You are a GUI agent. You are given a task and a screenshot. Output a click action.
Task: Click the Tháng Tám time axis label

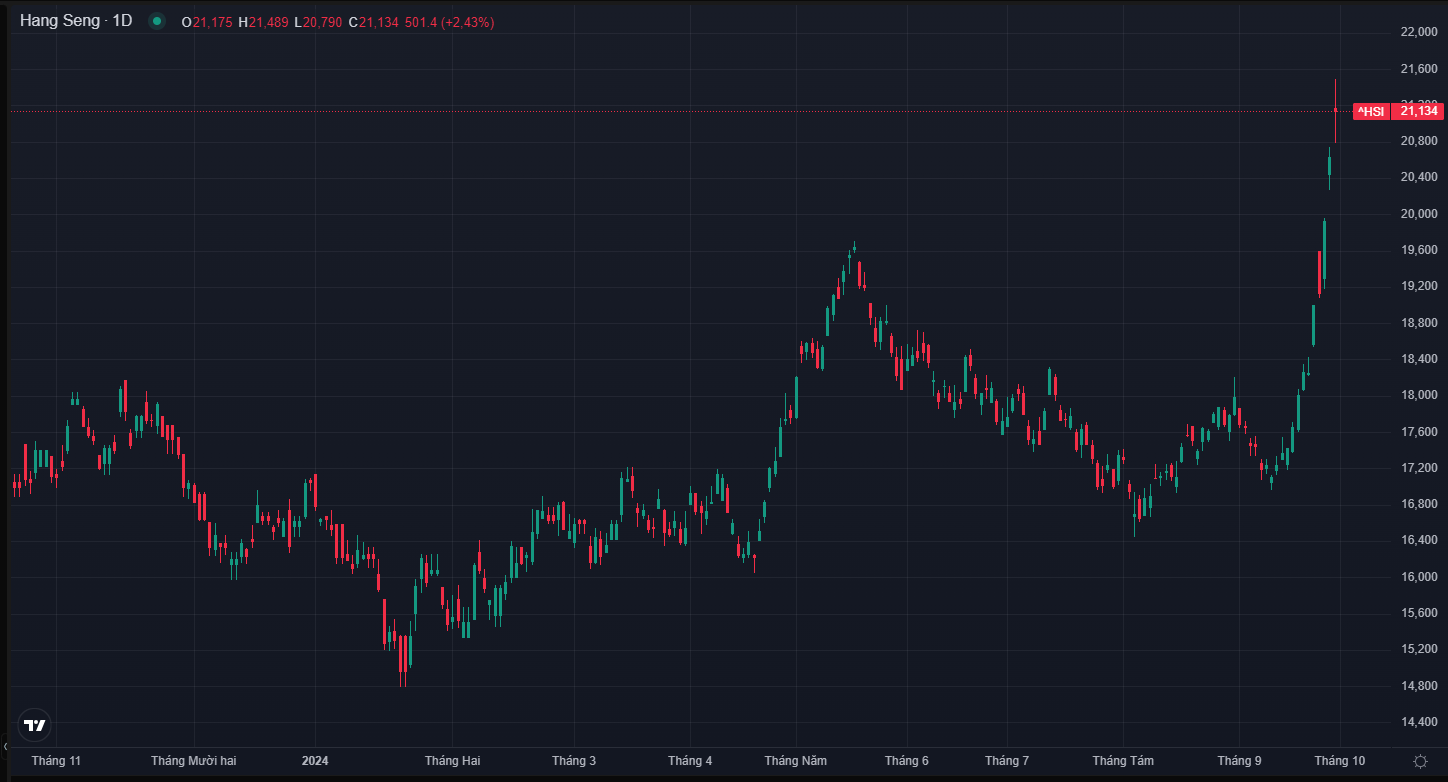point(1123,761)
